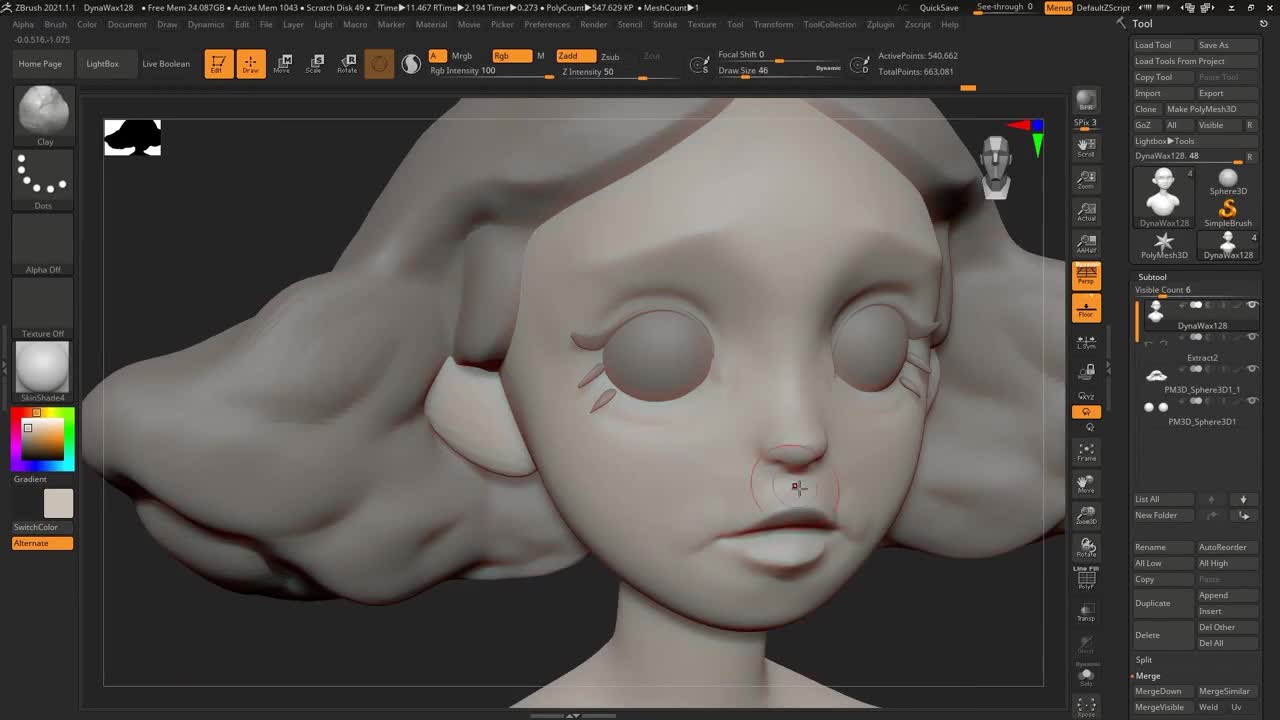Collapse the Merge section

point(1147,676)
